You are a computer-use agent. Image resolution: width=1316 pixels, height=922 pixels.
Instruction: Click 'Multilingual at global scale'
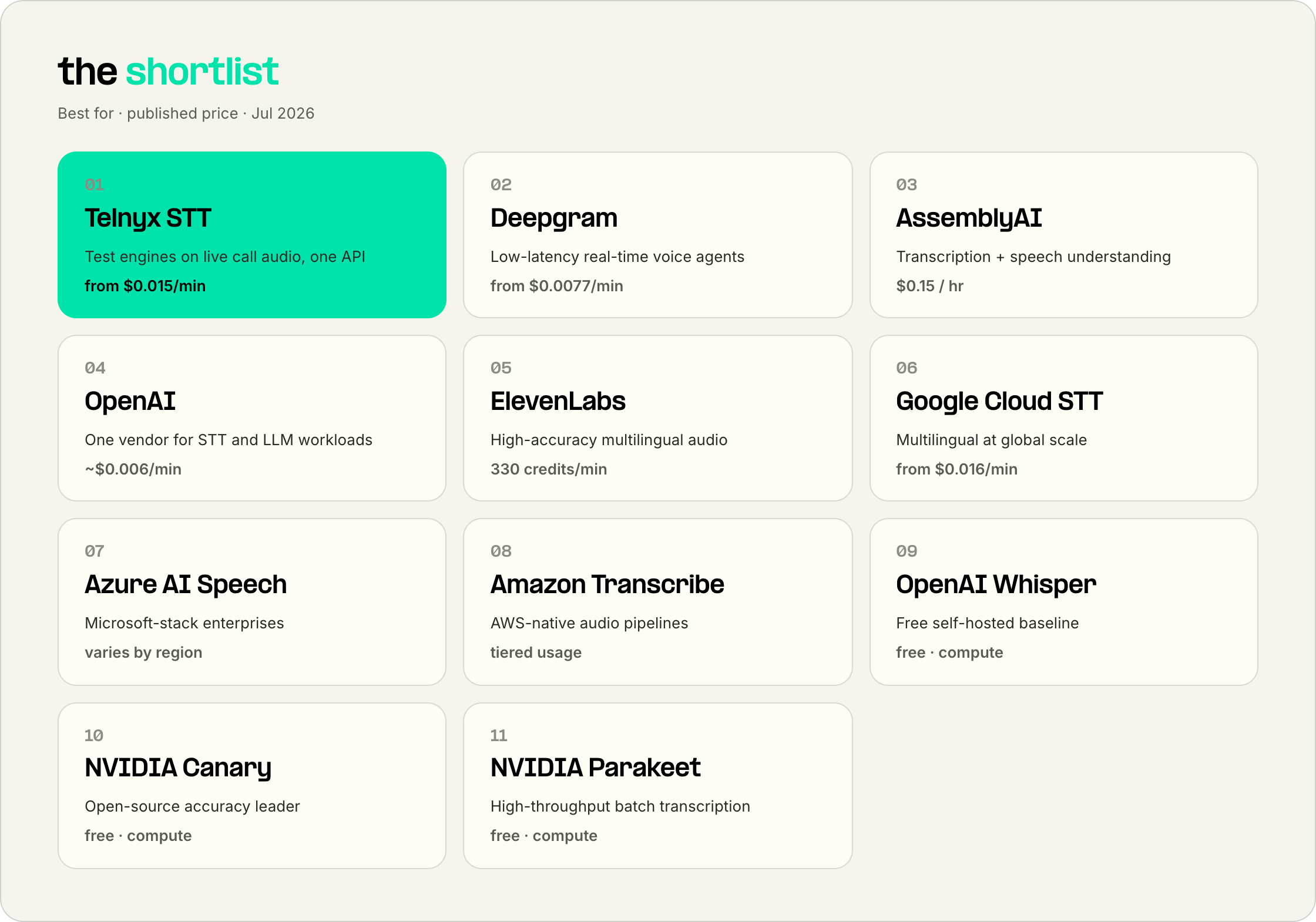tap(991, 440)
